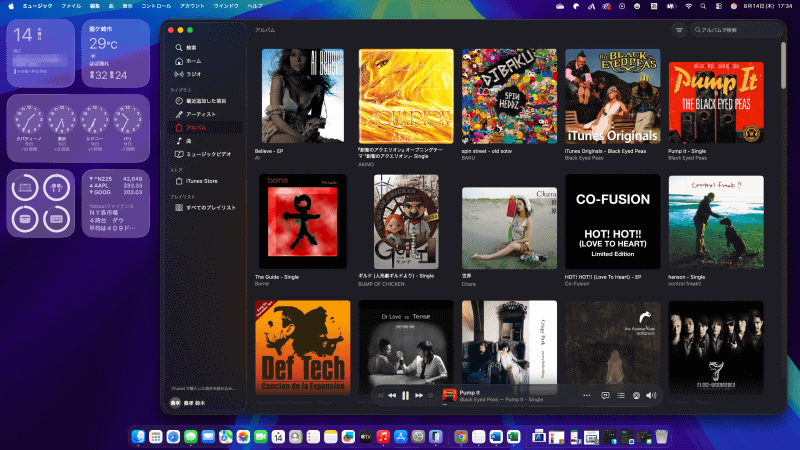Screen dimensions: 800x450
Task: Open the ヘルプ menu
Action: tap(255, 6)
